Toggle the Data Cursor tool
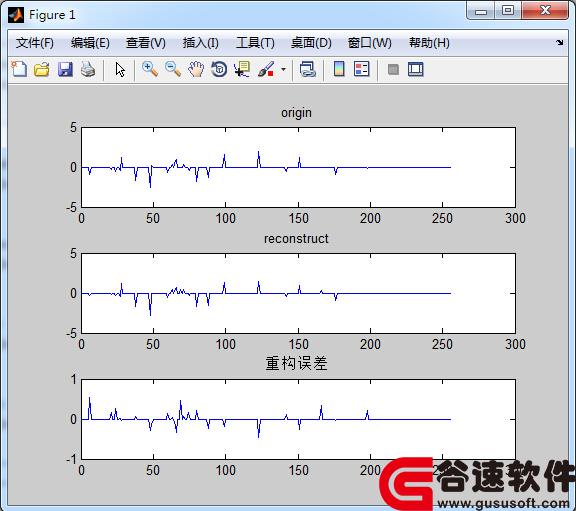This screenshot has height=511, width=576. pyautogui.click(x=242, y=69)
